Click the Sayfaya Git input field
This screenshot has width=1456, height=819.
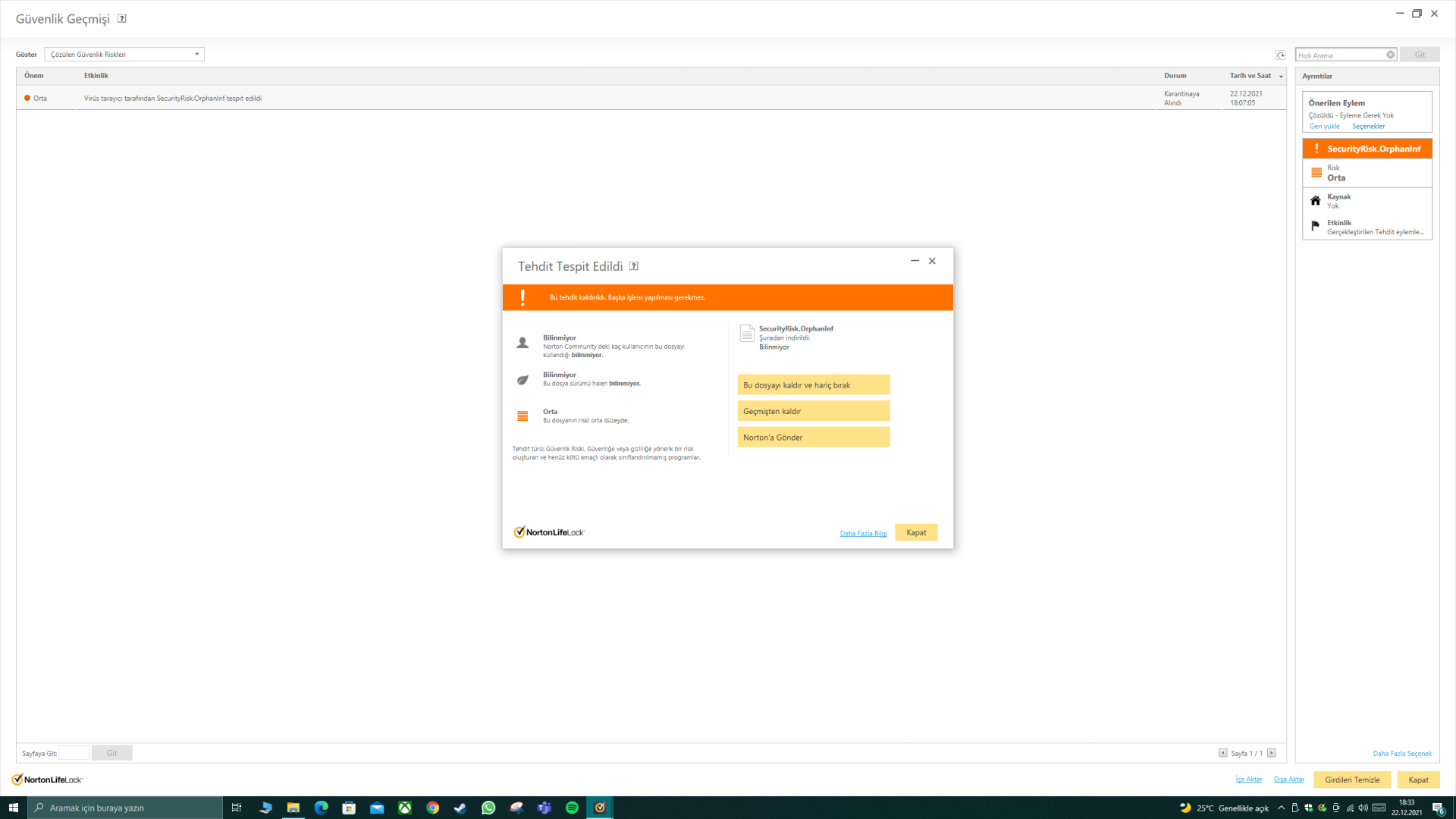tap(74, 753)
